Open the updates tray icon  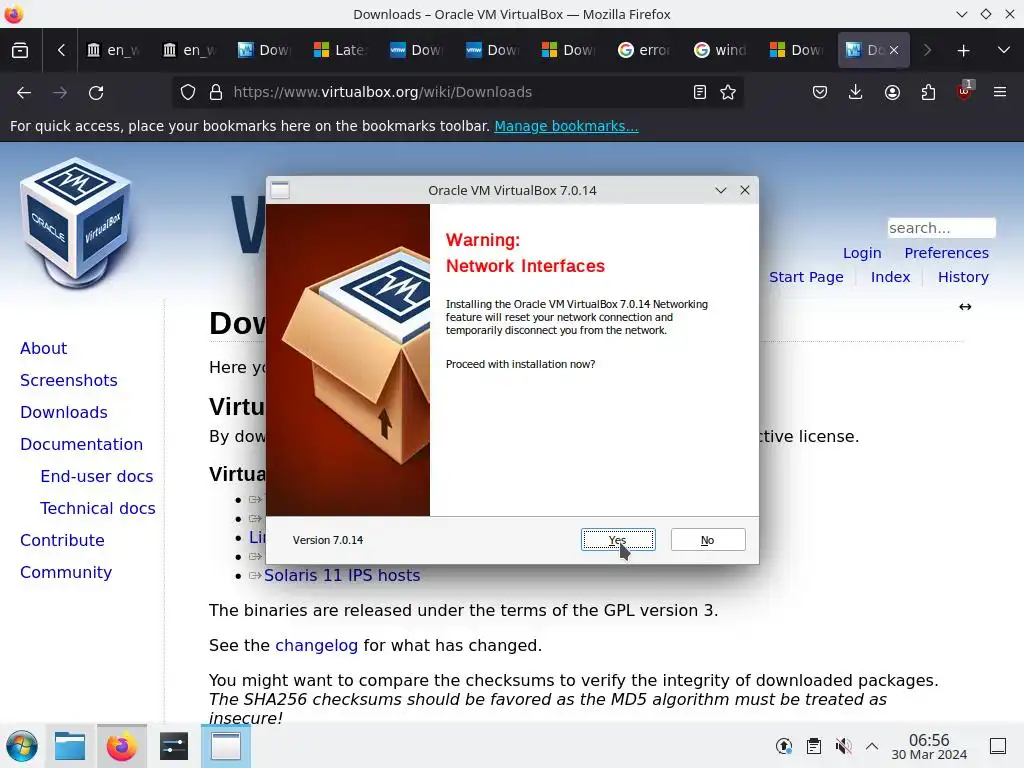pyautogui.click(x=784, y=746)
